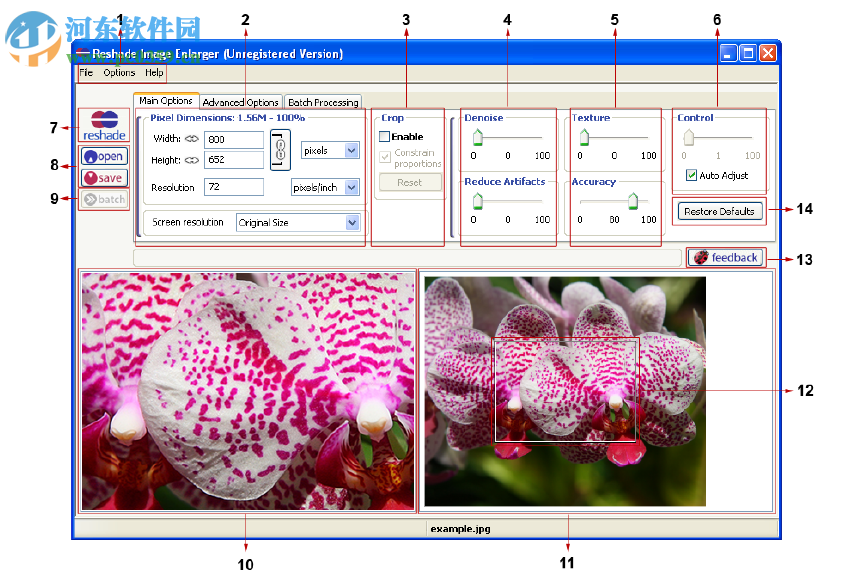Click the Pixel Dimensions 1.56M label
This screenshot has height=584, width=853.
227,117
